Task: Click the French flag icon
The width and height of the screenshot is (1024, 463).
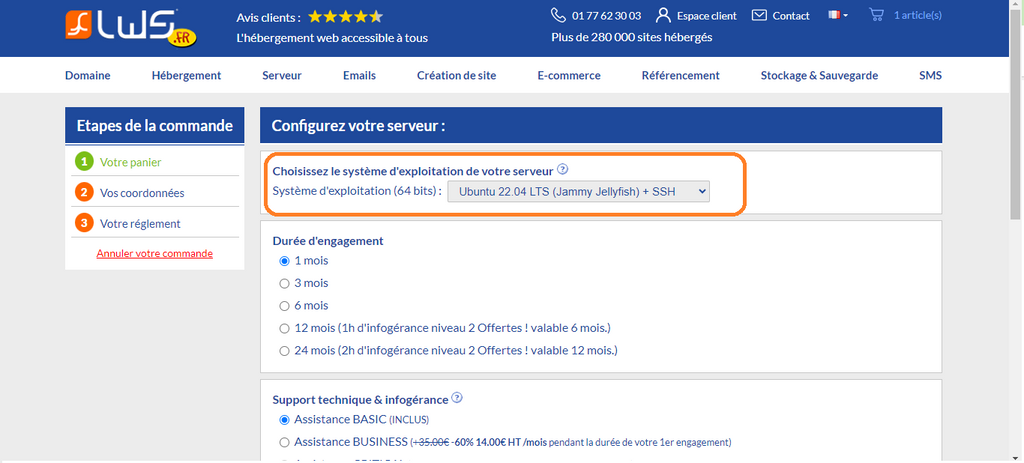Action: 833,15
